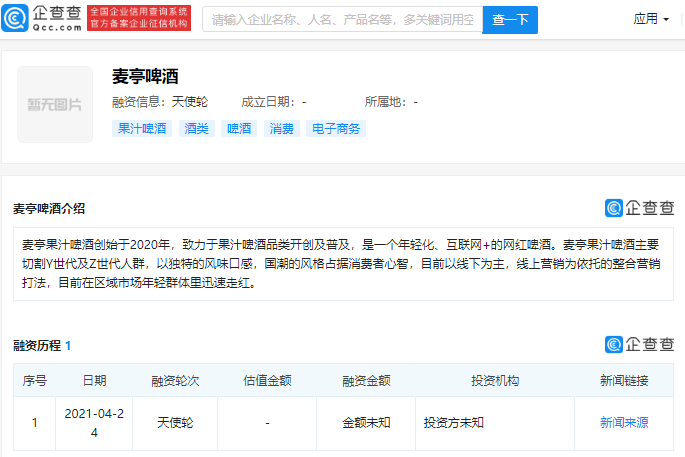Click the red official credit agency banner
Image resolution: width=685 pixels, height=457 pixels.
tap(139, 18)
